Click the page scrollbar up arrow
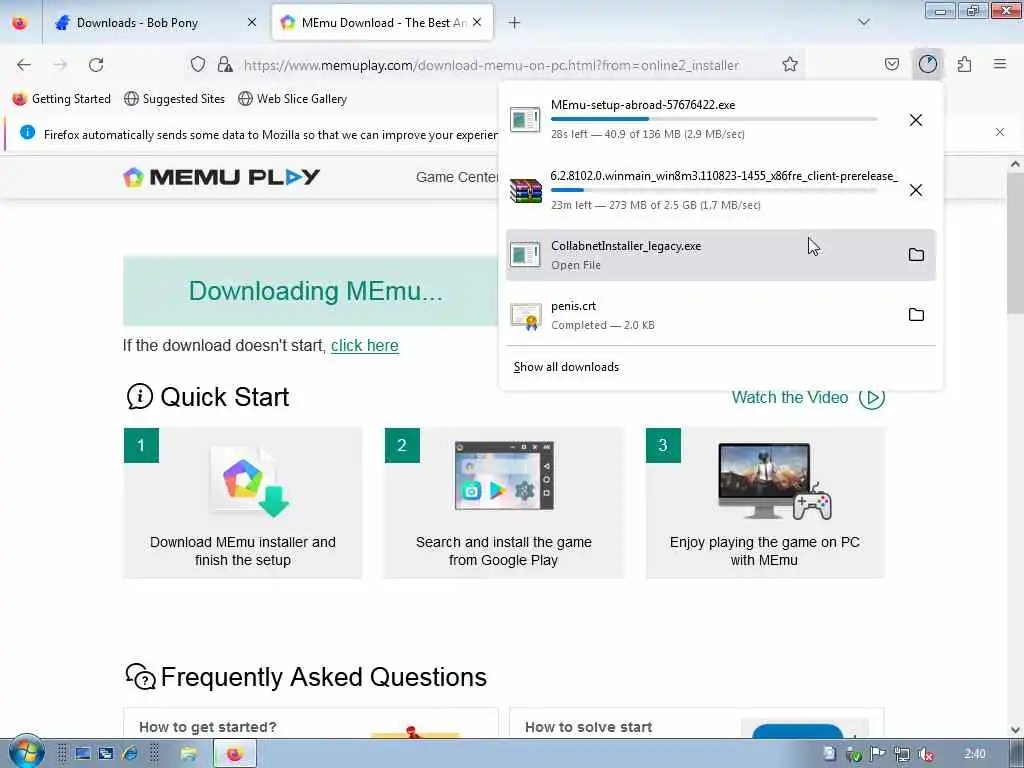The image size is (1024, 768). tap(1015, 165)
